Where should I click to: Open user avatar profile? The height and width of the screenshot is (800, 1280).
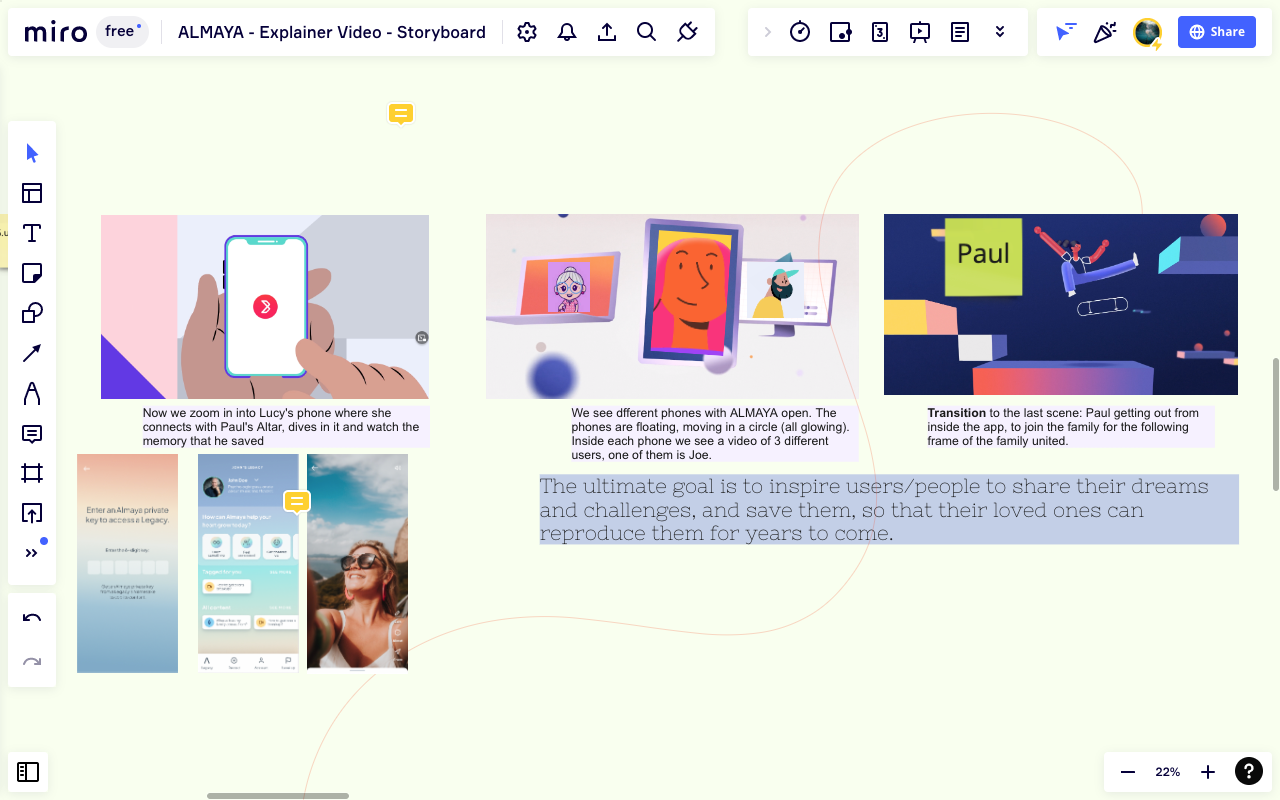pyautogui.click(x=1147, y=33)
